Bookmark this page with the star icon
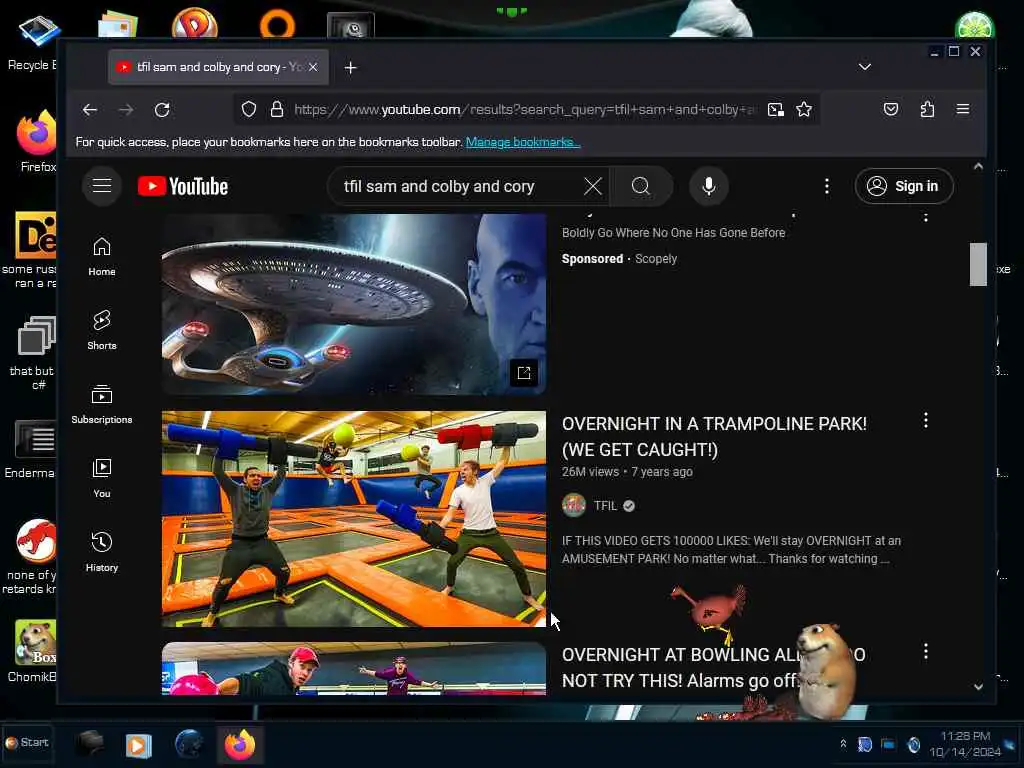This screenshot has height=768, width=1024. [x=804, y=110]
